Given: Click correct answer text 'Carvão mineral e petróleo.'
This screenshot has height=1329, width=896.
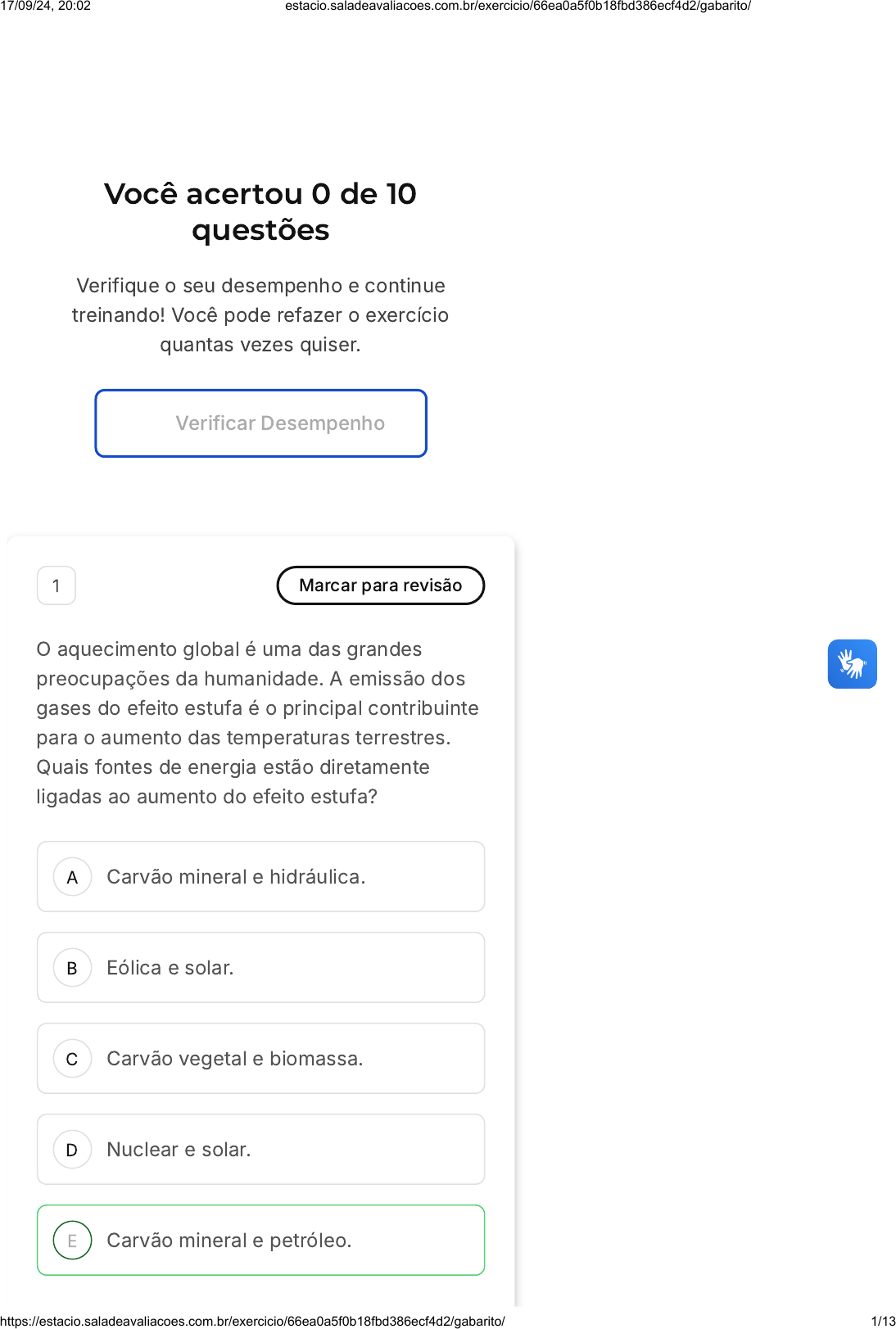Looking at the screenshot, I should 229,1241.
